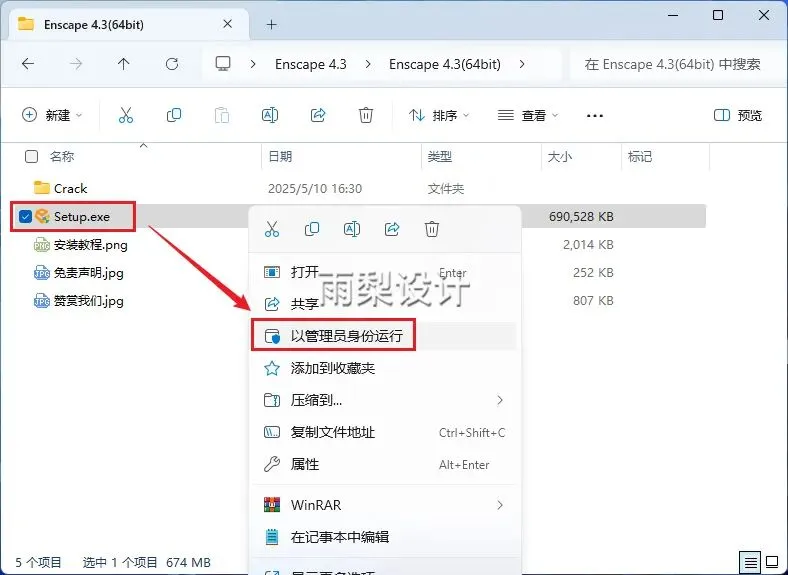Sort by the 名称 column header

coord(62,157)
